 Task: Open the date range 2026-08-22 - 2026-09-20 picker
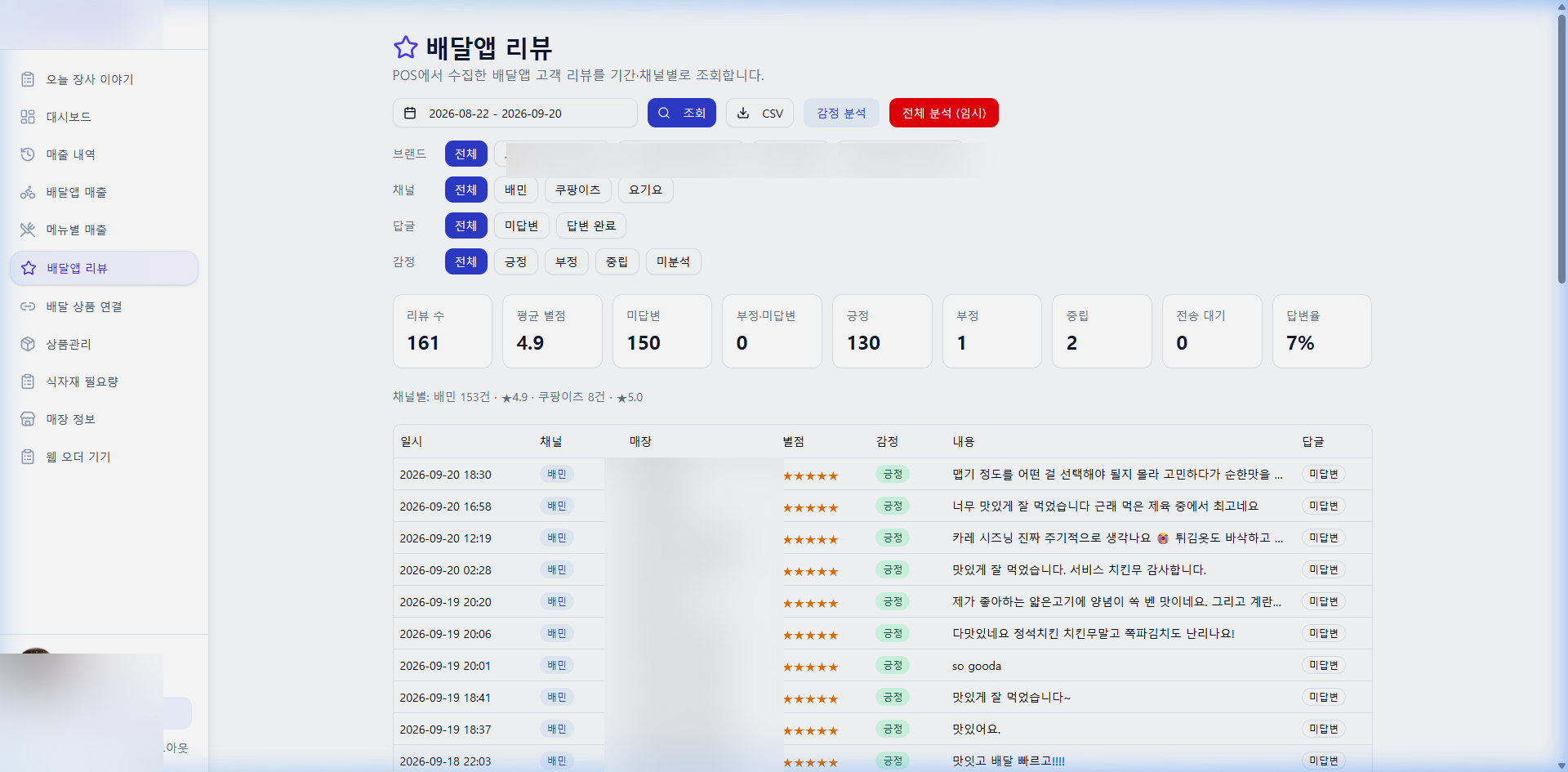tap(515, 113)
